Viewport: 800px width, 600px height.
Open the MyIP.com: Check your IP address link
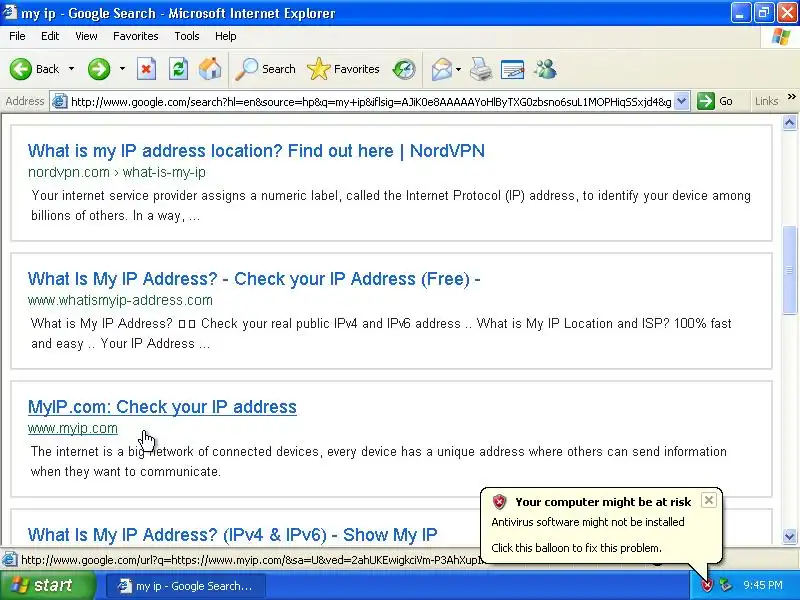[x=162, y=407]
